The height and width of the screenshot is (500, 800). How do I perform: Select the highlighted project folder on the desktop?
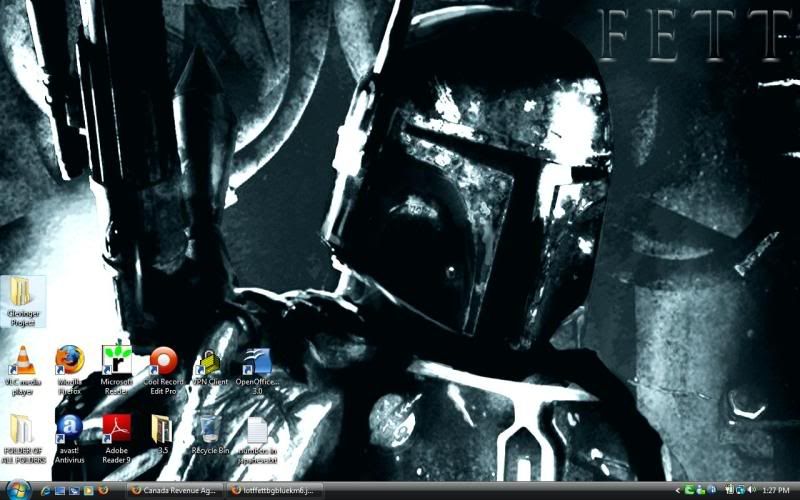pyautogui.click(x=22, y=302)
